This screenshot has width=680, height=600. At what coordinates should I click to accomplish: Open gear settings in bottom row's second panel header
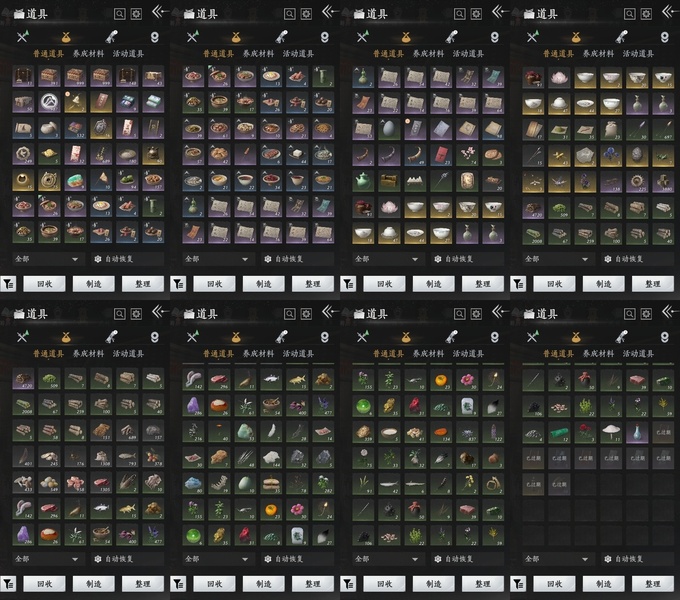coord(306,314)
